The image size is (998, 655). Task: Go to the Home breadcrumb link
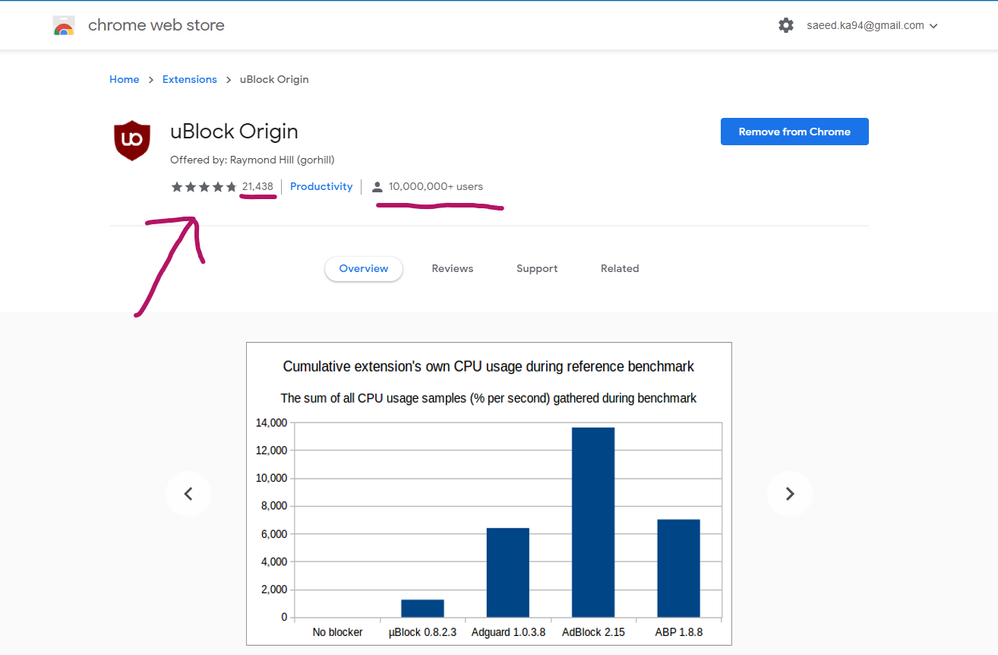(x=124, y=80)
